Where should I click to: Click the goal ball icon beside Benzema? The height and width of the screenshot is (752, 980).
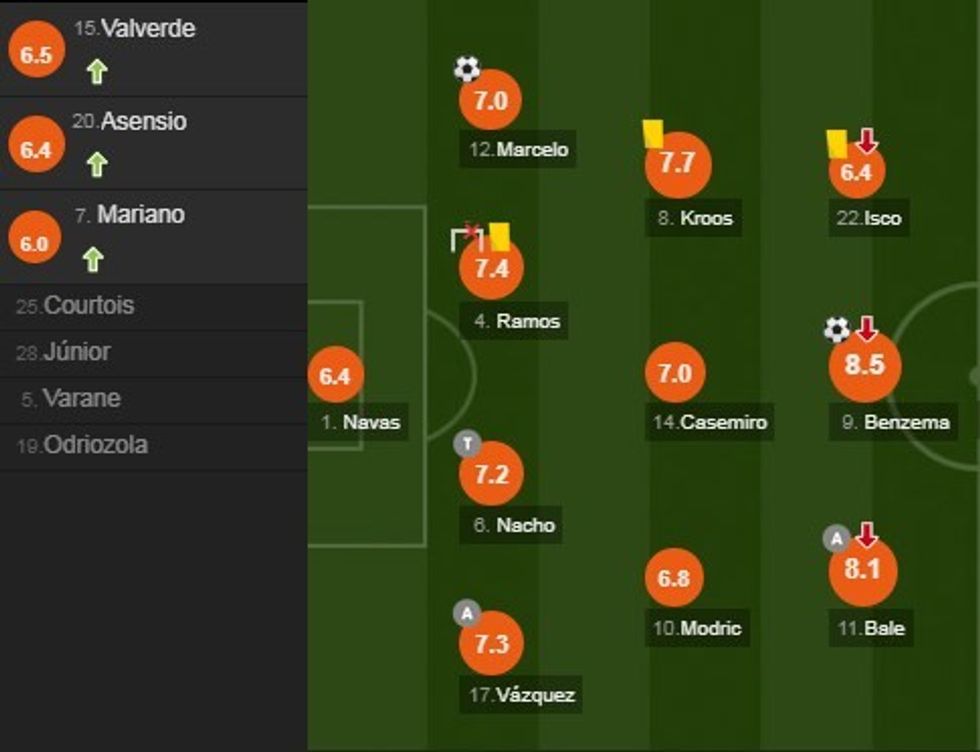(x=837, y=329)
